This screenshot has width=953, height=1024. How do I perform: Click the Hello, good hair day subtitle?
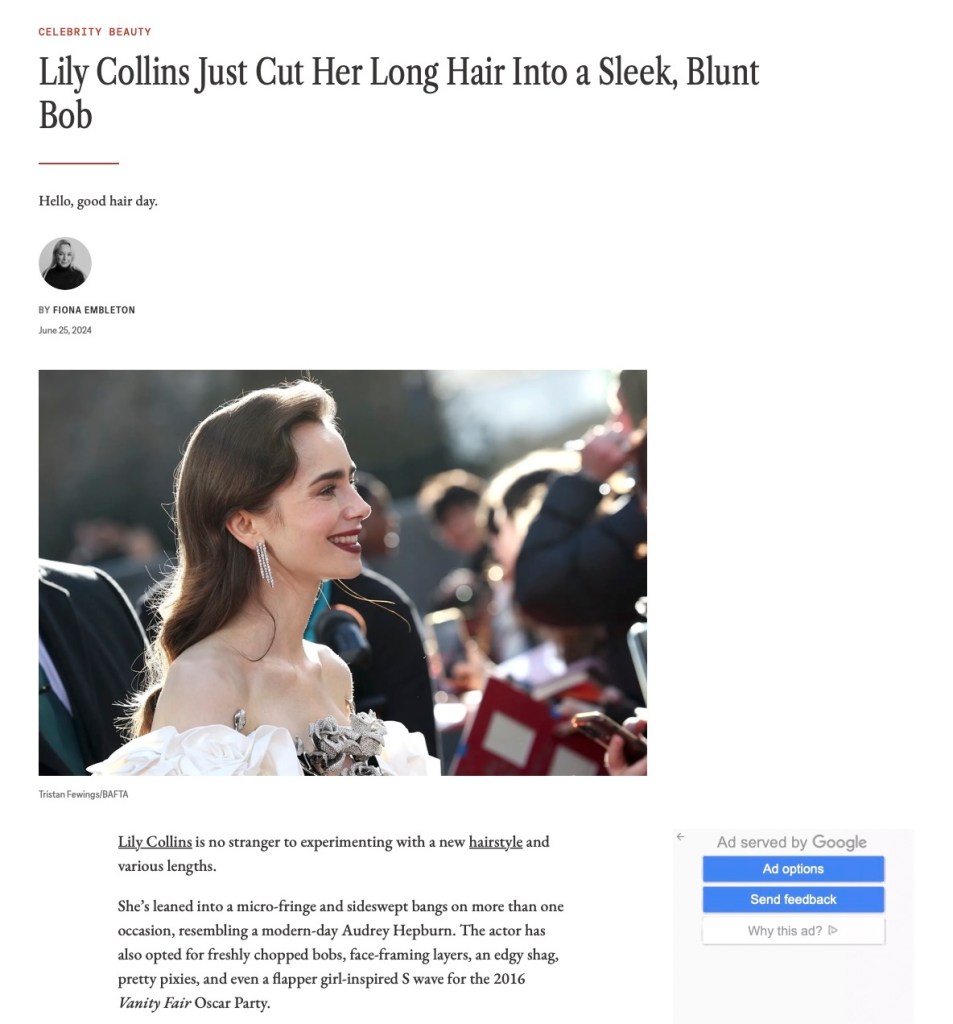(x=98, y=201)
